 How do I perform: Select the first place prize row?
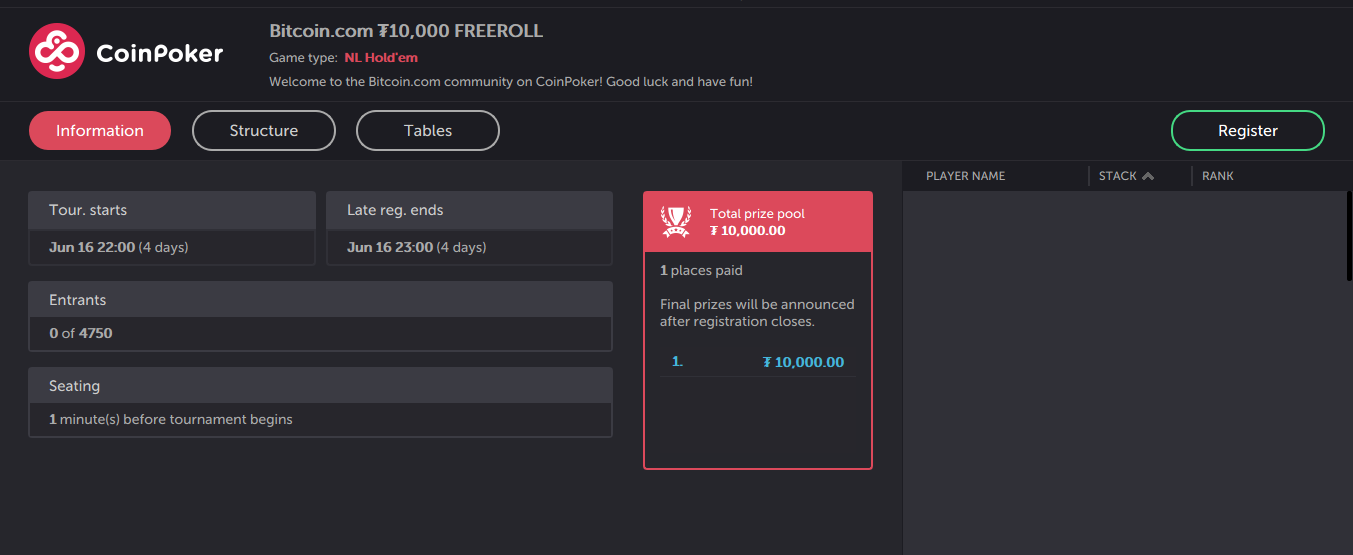pos(758,362)
